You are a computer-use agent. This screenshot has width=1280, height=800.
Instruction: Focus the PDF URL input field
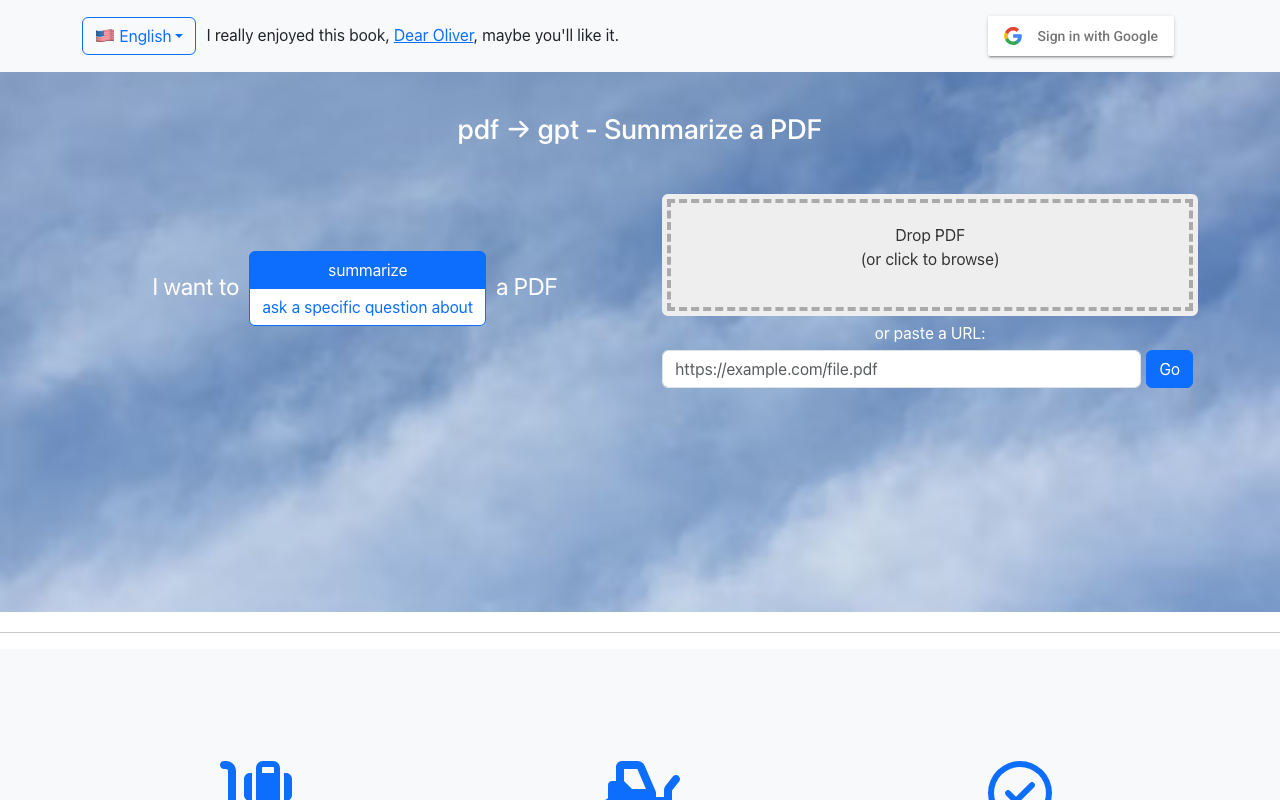900,369
